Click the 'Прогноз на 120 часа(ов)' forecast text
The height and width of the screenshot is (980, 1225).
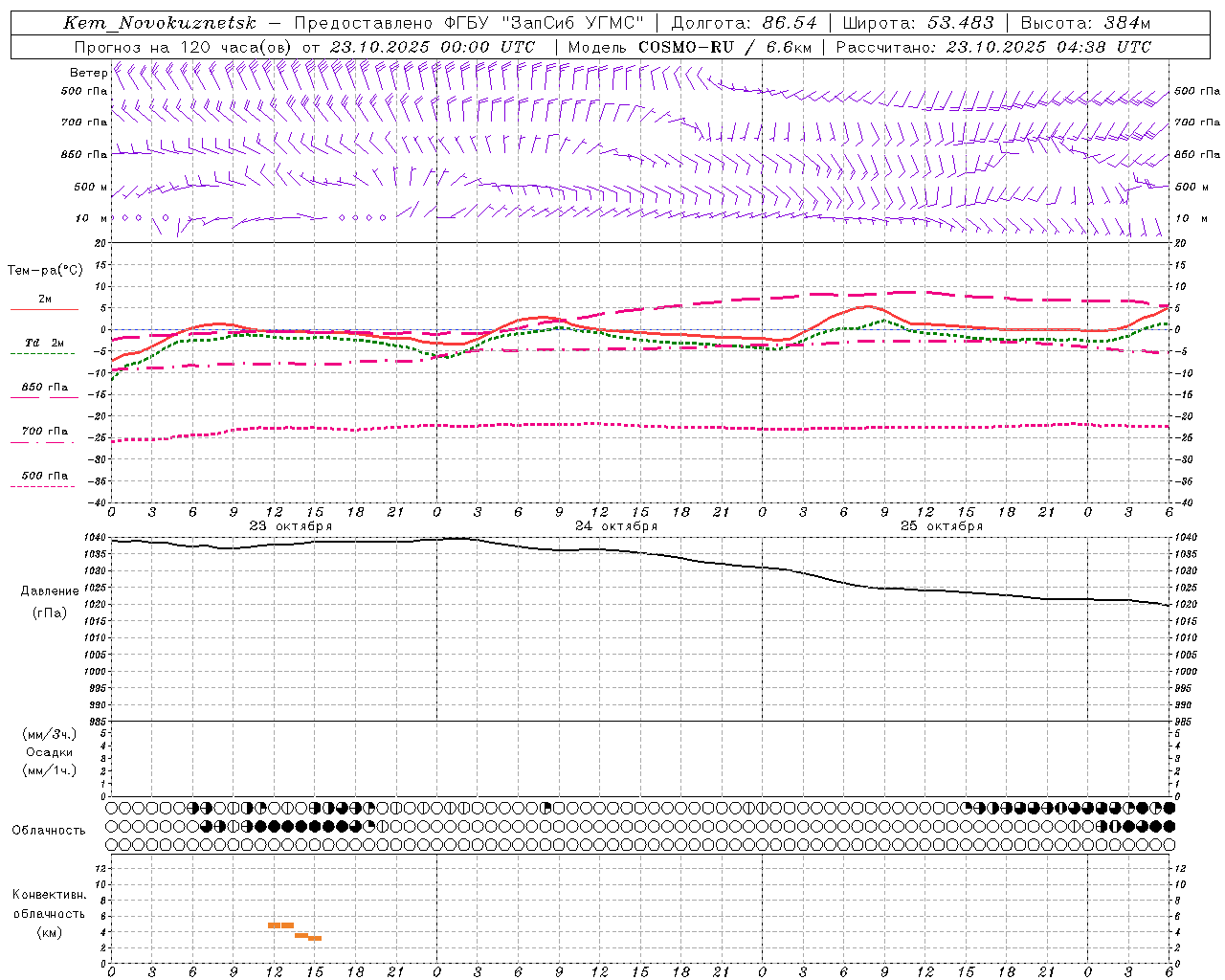(184, 47)
